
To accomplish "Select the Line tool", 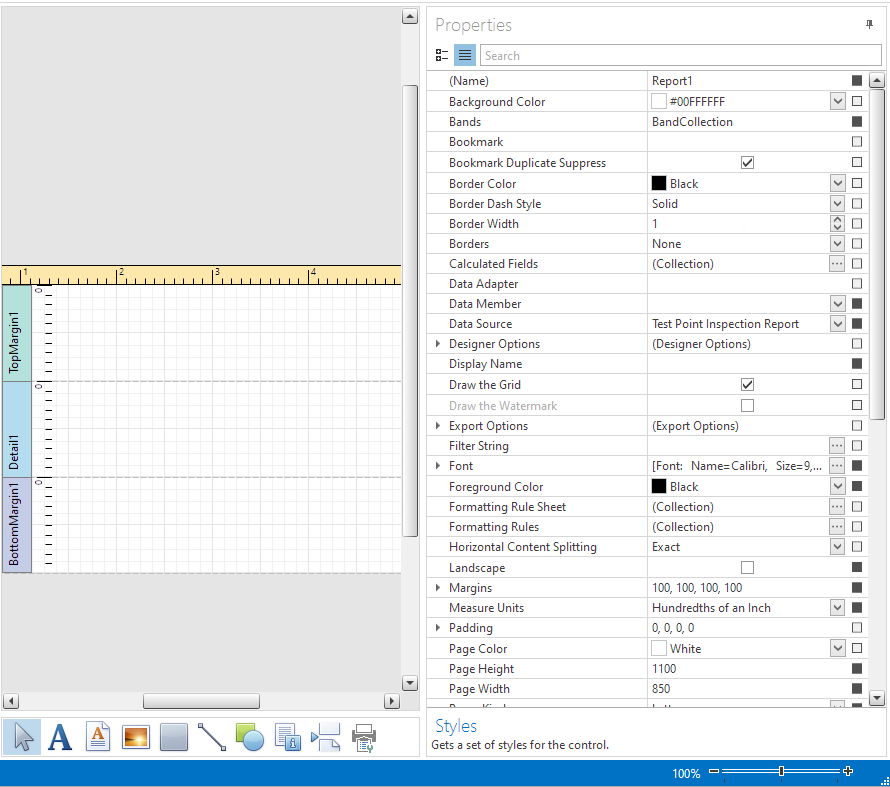I will pyautogui.click(x=212, y=737).
